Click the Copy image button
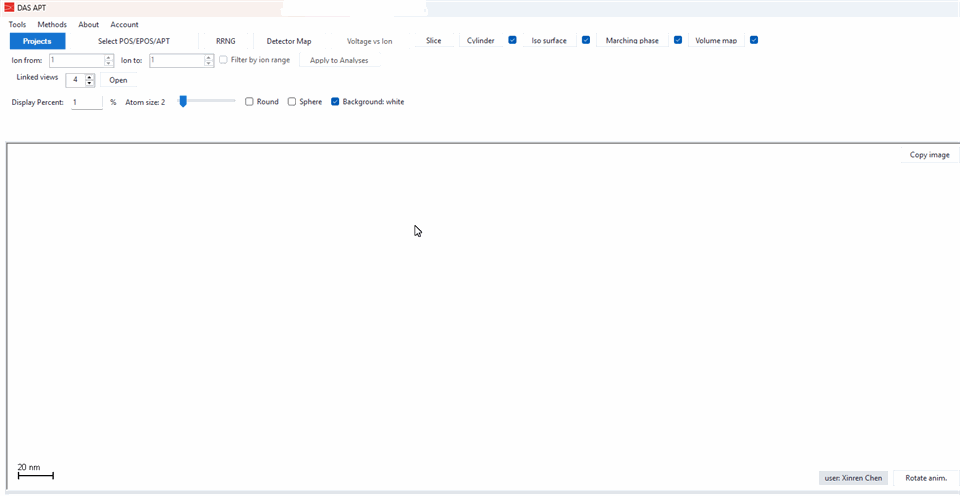This screenshot has width=960, height=496. [x=929, y=155]
